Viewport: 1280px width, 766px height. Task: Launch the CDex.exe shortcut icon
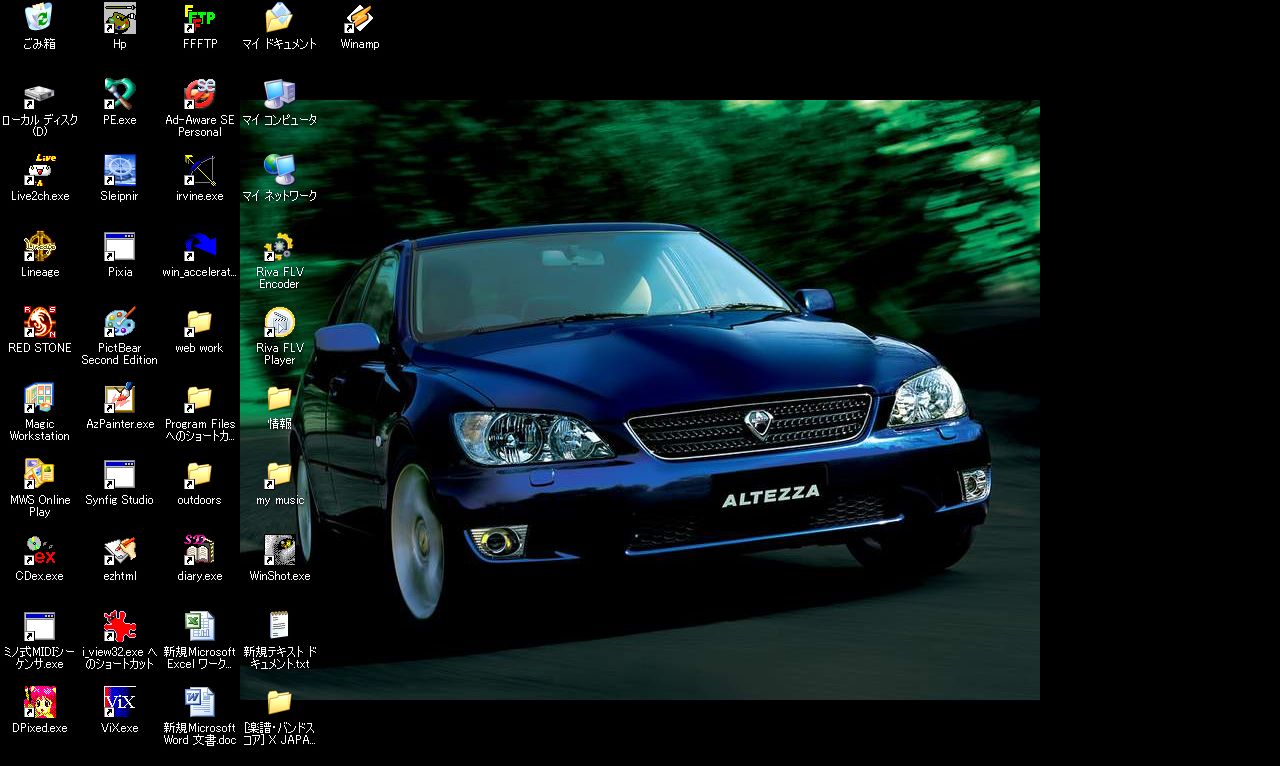click(x=39, y=550)
